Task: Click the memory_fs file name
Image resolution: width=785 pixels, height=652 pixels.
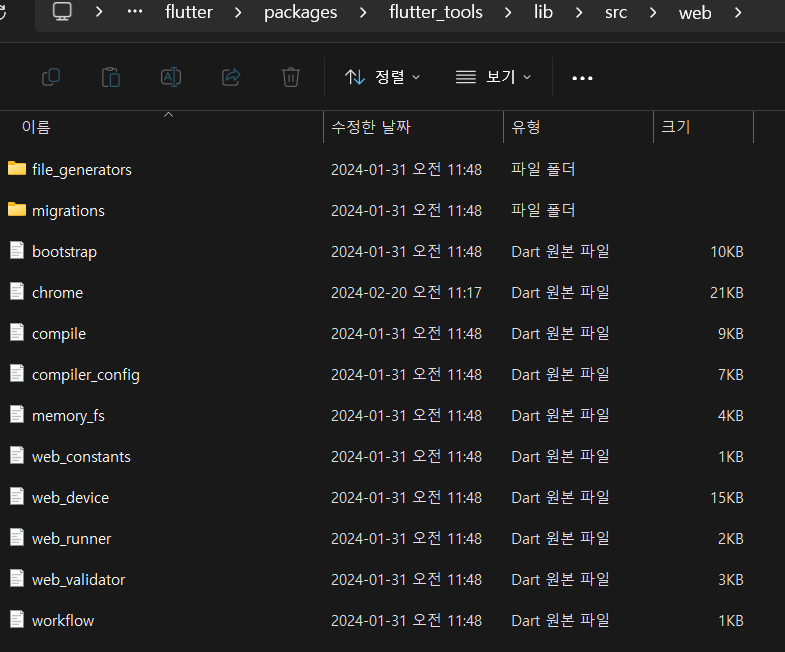Action: click(x=68, y=416)
